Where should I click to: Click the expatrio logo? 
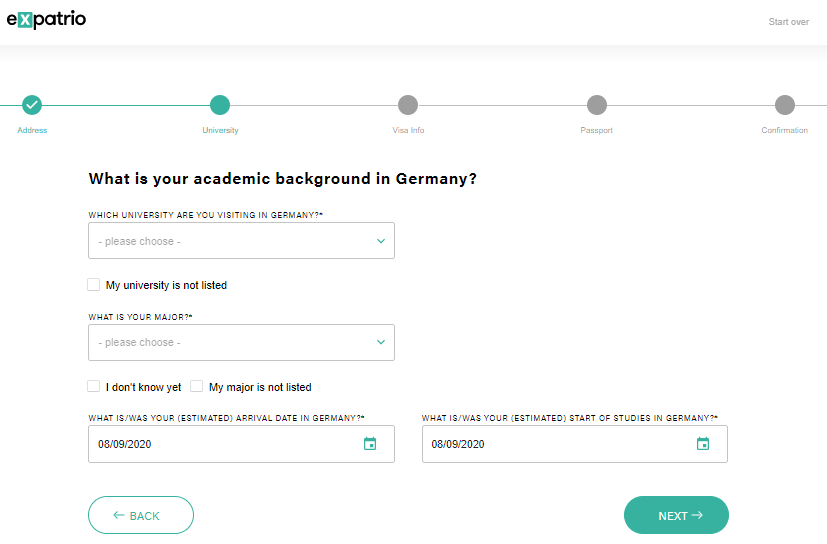coord(46,20)
